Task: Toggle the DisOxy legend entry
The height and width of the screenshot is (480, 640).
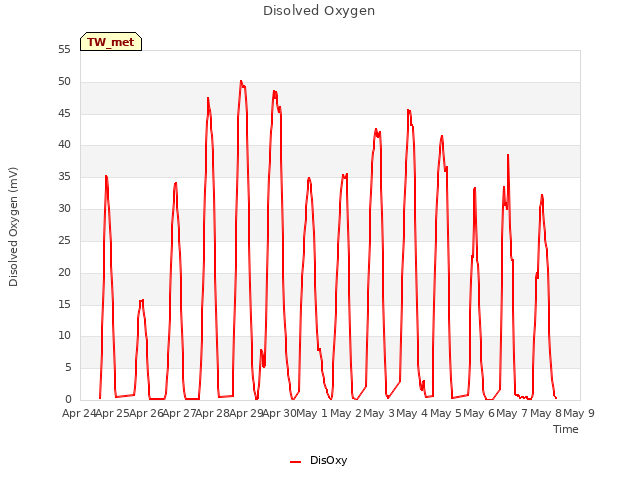Action: pos(319,460)
